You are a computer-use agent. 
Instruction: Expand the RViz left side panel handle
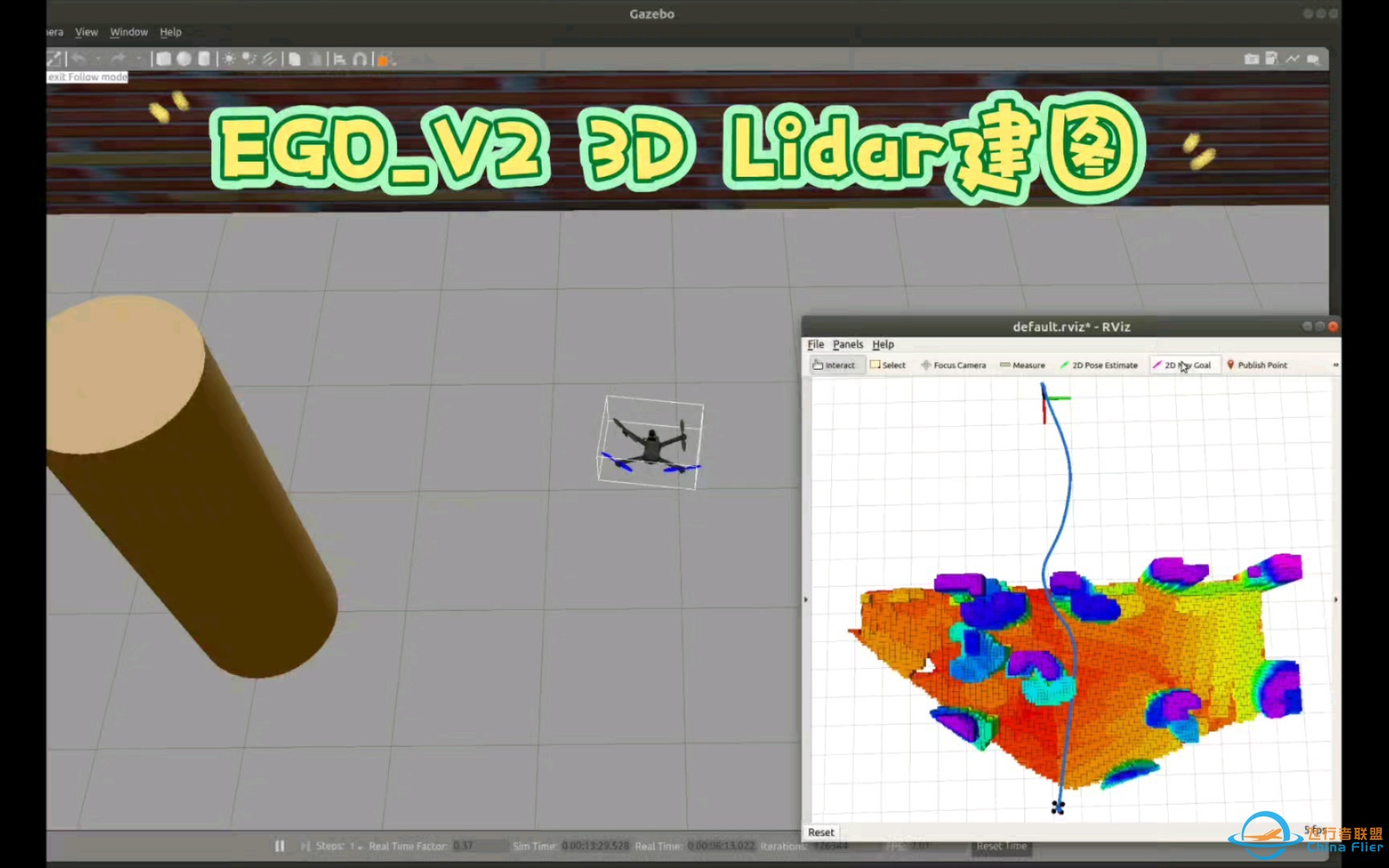[805, 600]
